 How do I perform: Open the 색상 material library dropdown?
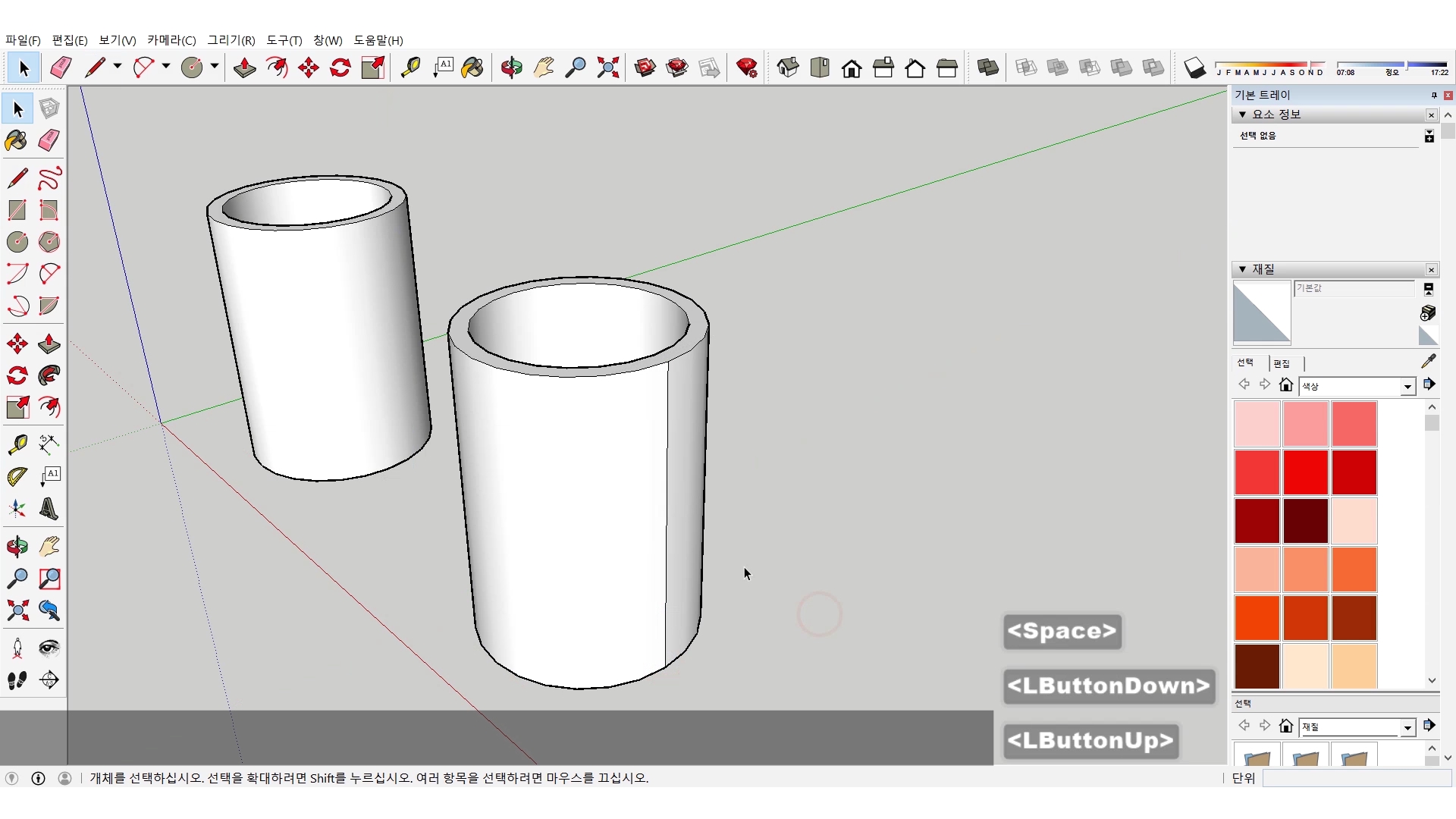coord(1407,387)
